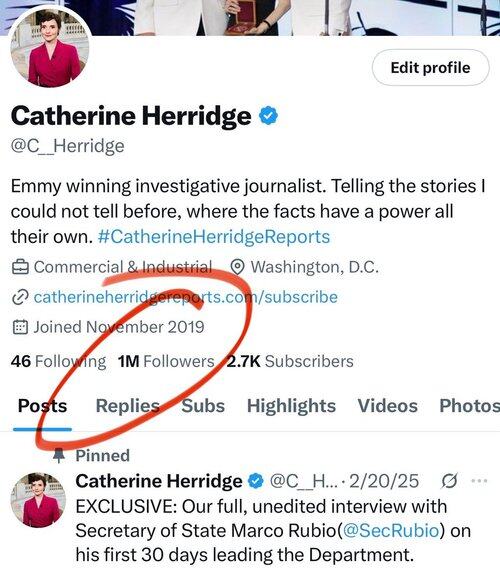Open the three-dot menu on pinned post
Screen dimensions: 500x588
(479, 480)
